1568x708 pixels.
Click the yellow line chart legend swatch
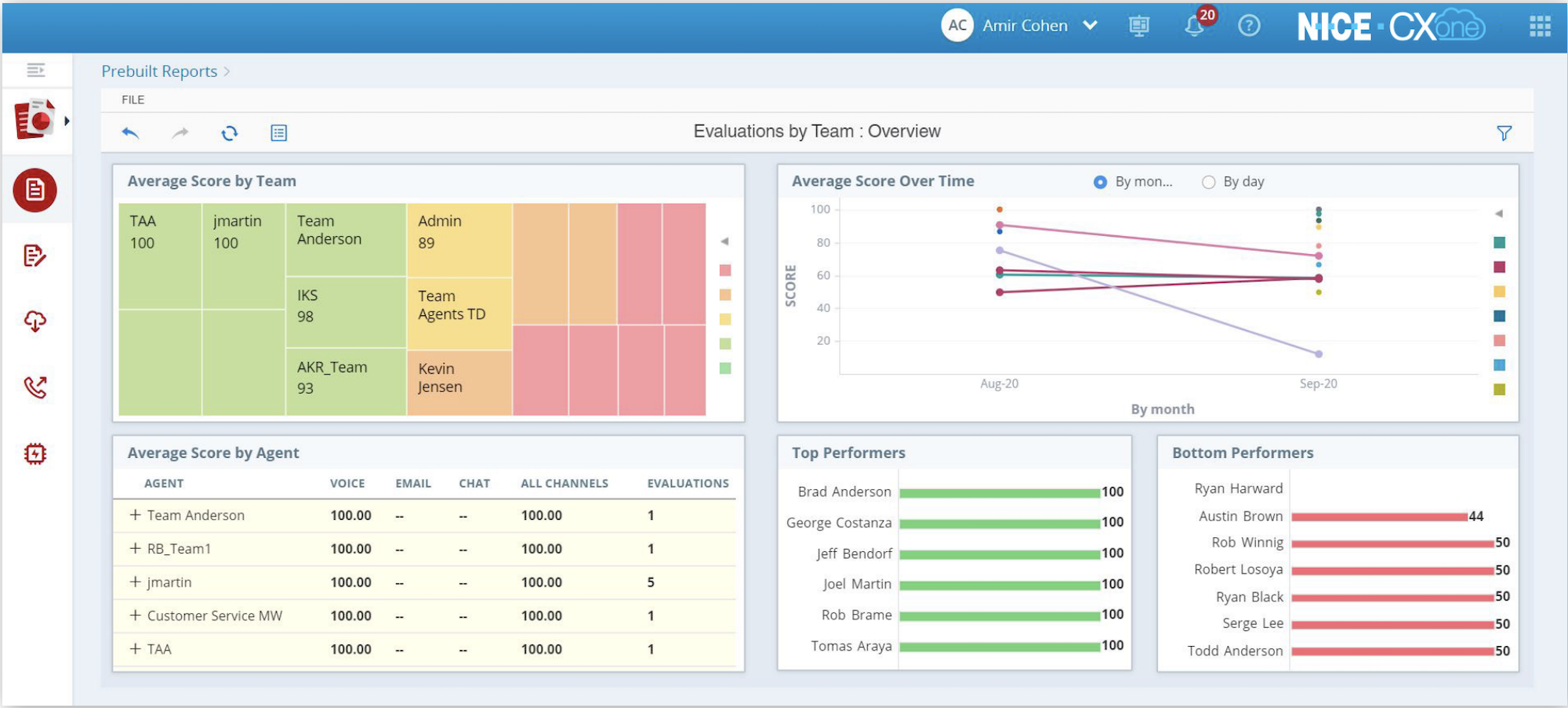(x=1499, y=292)
